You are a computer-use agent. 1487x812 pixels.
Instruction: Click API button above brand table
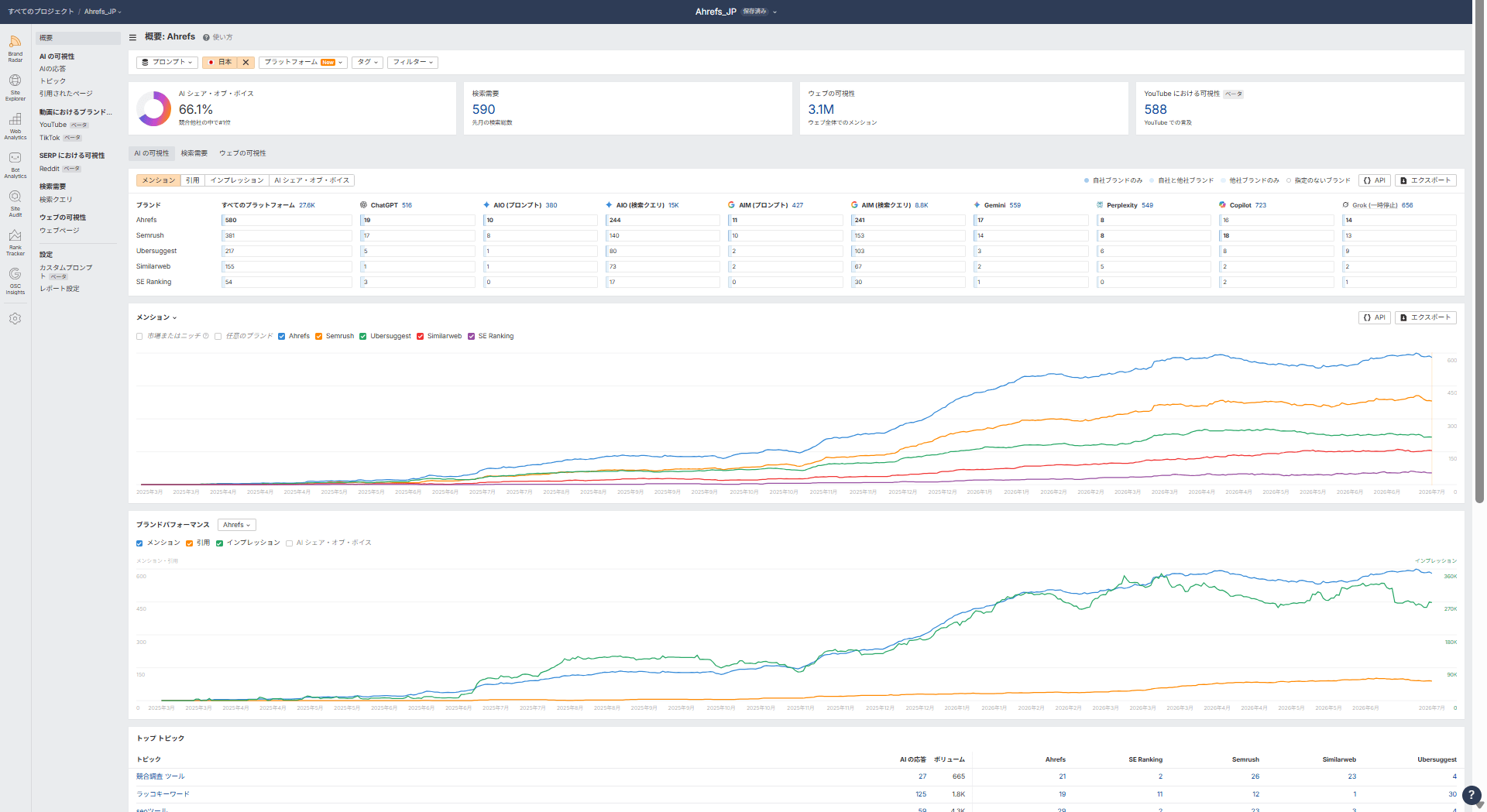coord(1375,180)
